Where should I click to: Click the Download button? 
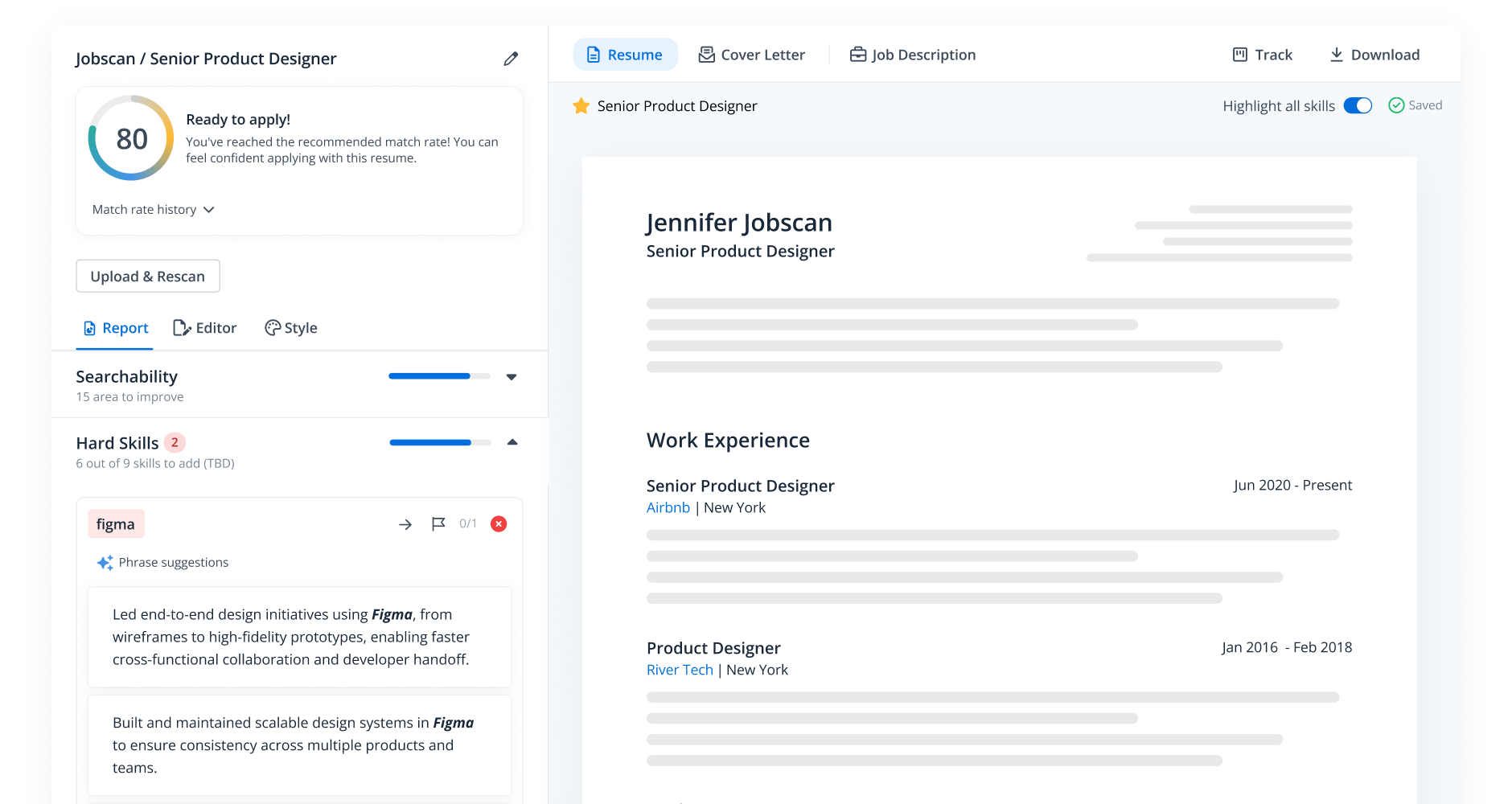pyautogui.click(x=1374, y=55)
